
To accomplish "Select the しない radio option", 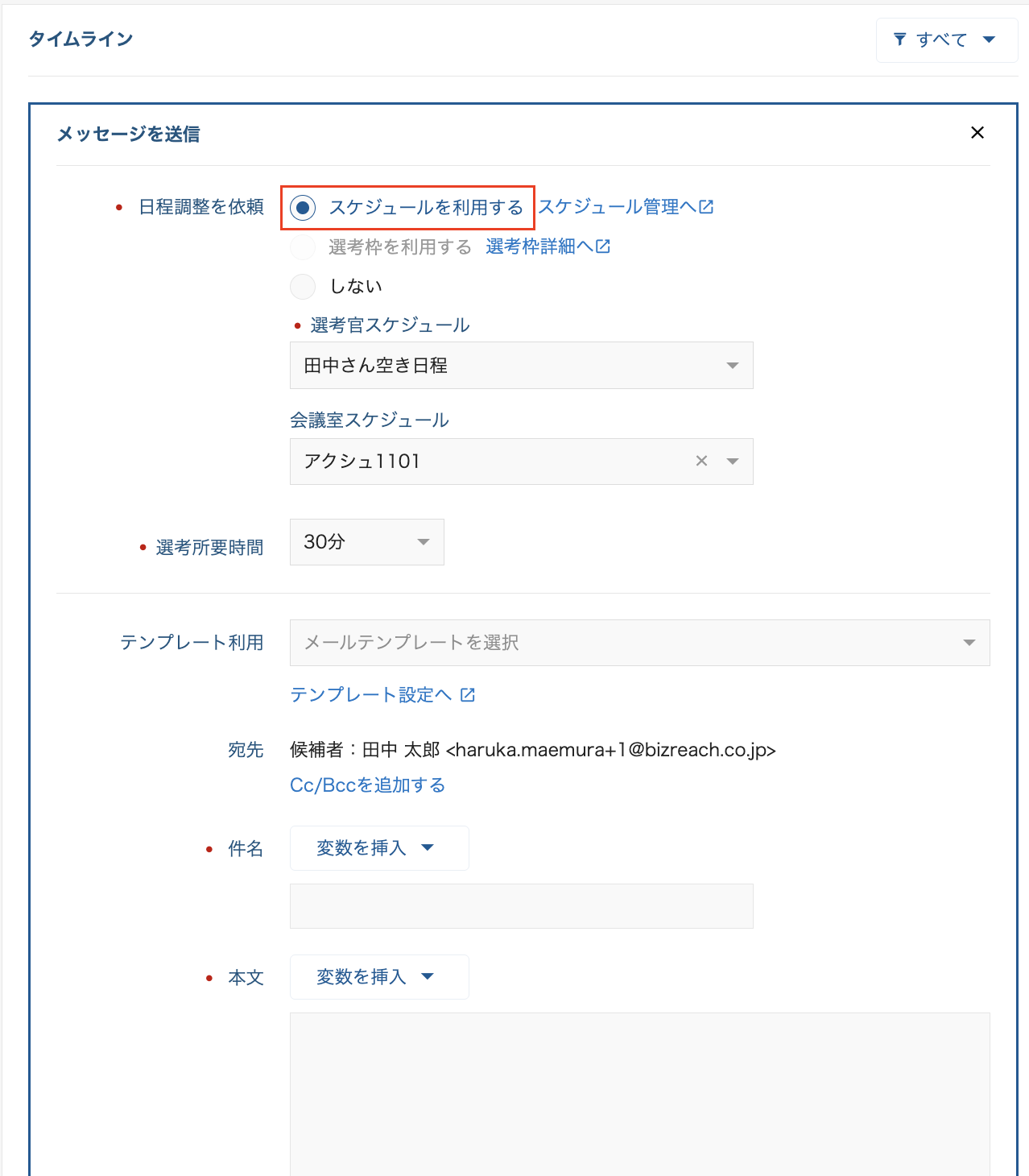I will [x=303, y=287].
